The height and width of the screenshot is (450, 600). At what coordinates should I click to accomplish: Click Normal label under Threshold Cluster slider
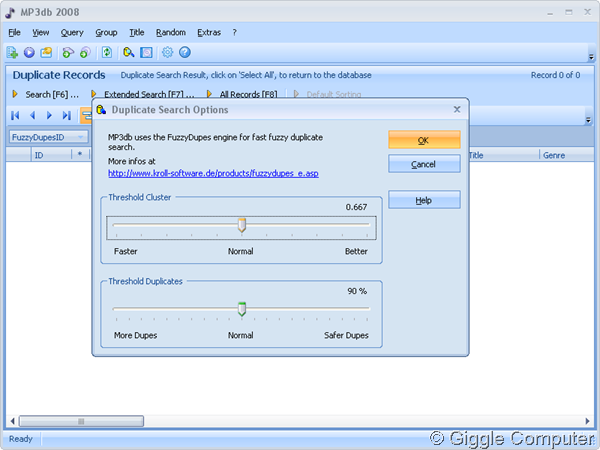[241, 251]
